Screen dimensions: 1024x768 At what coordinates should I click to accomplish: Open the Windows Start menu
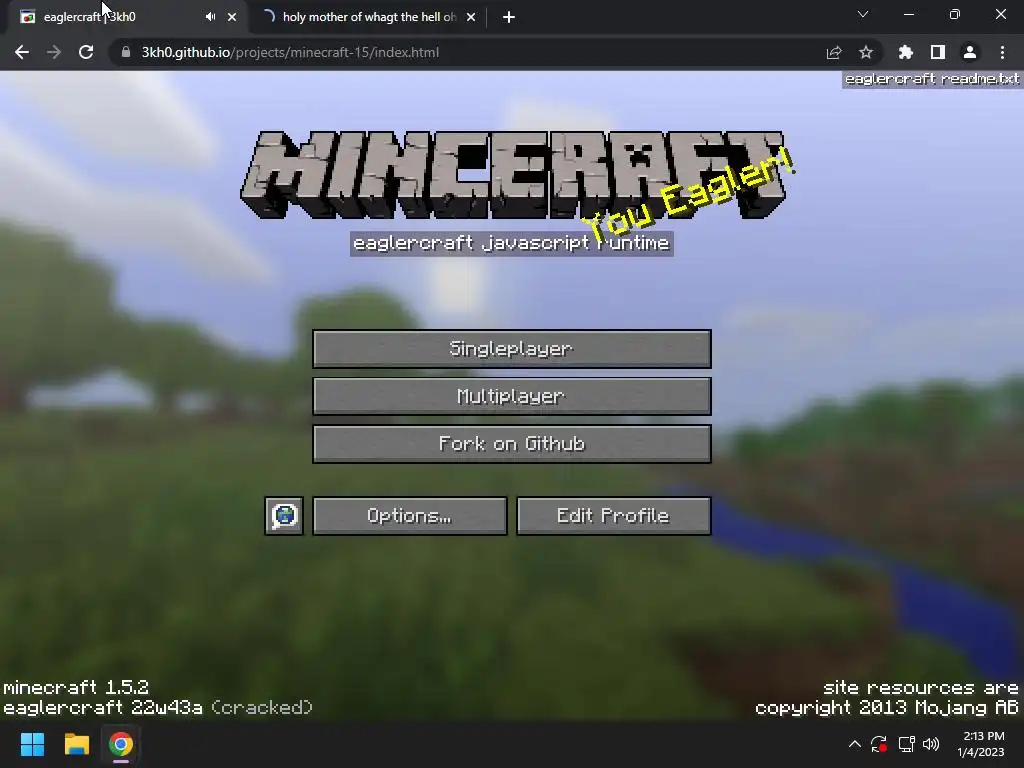coord(32,744)
